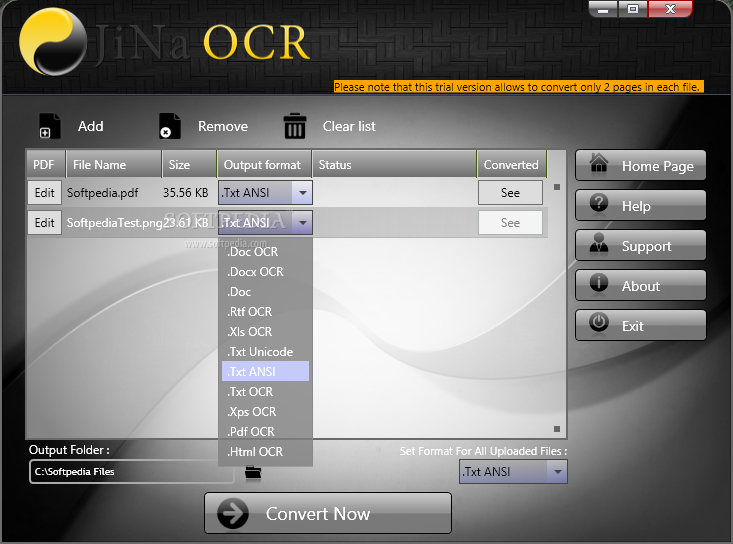Viewport: 733px width, 544px height.
Task: Click the Output Folder path field
Action: coord(131,472)
